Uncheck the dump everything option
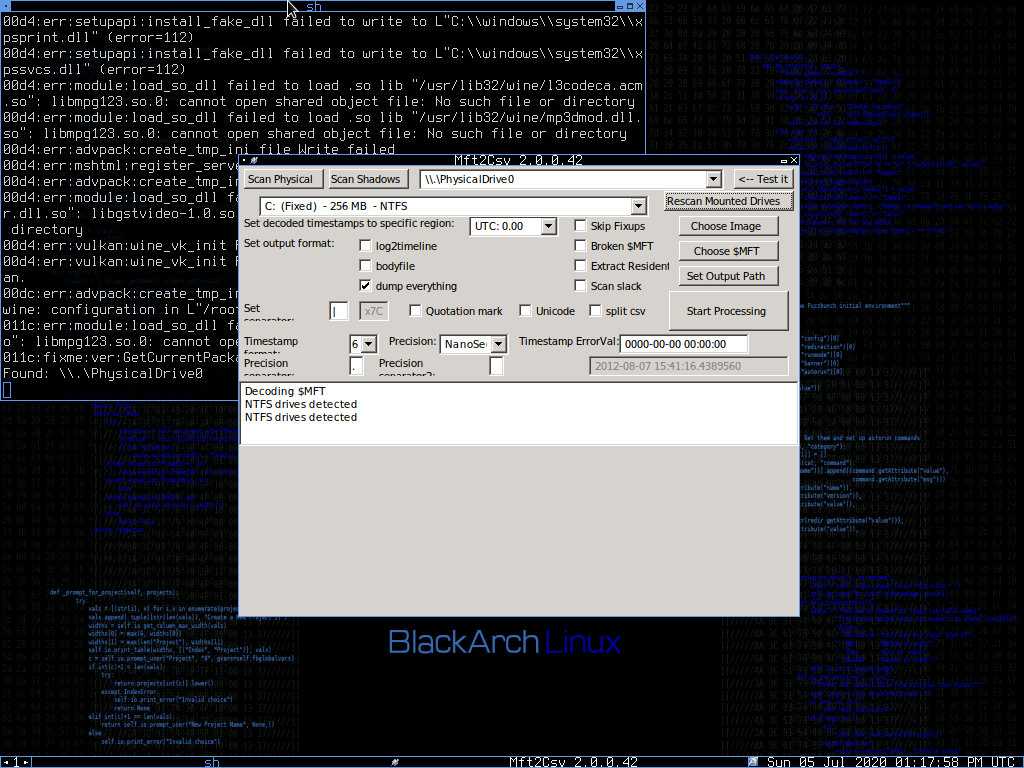Screen dimensions: 1024x768 (x=366, y=286)
